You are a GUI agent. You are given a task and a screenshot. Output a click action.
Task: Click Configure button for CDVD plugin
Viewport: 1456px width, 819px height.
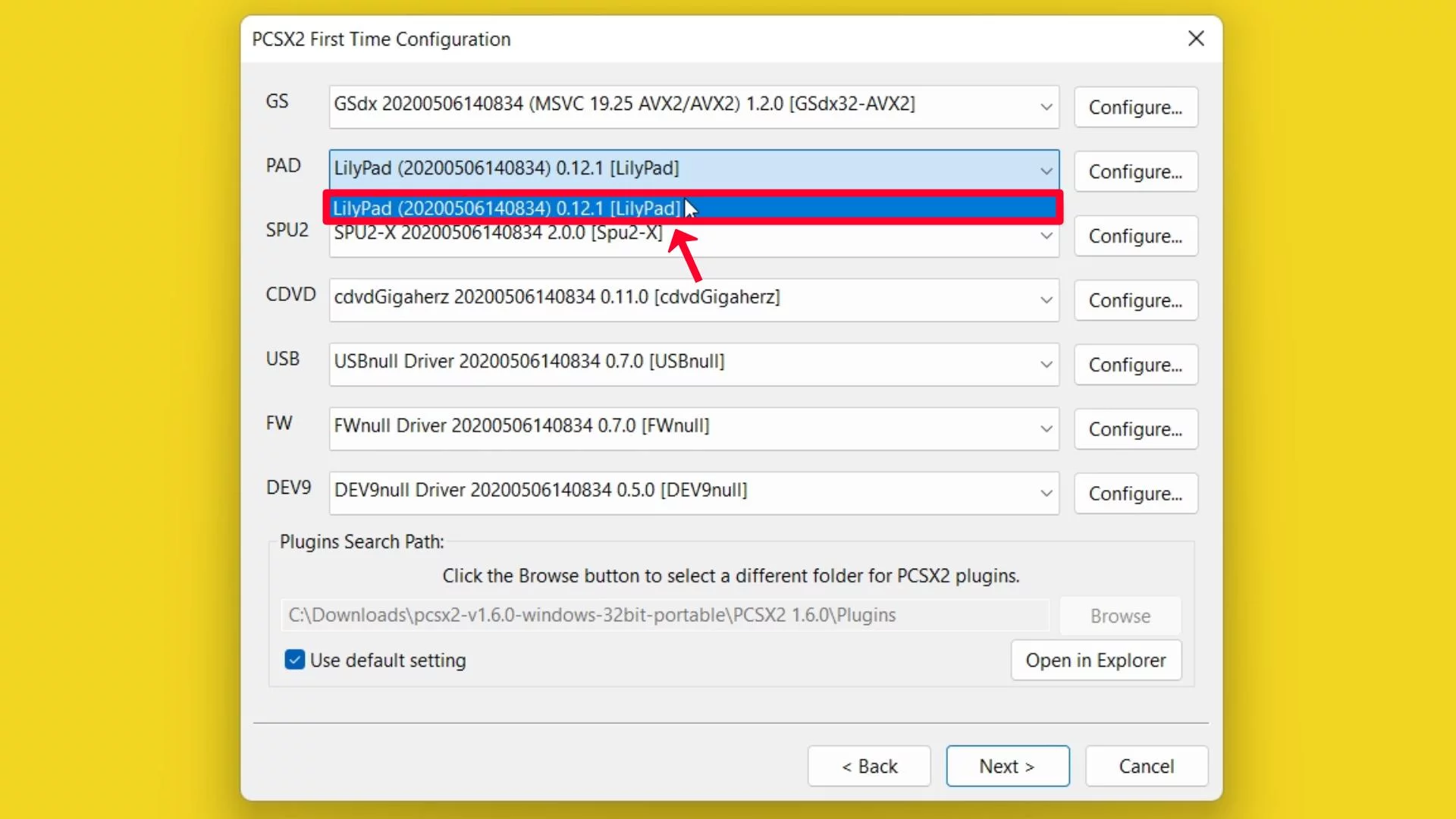1135,300
